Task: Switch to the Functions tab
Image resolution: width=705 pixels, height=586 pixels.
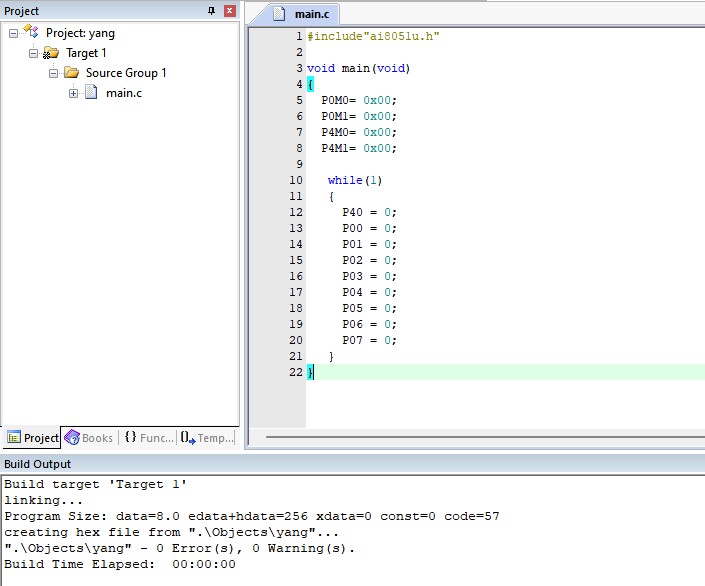Action: [x=149, y=438]
